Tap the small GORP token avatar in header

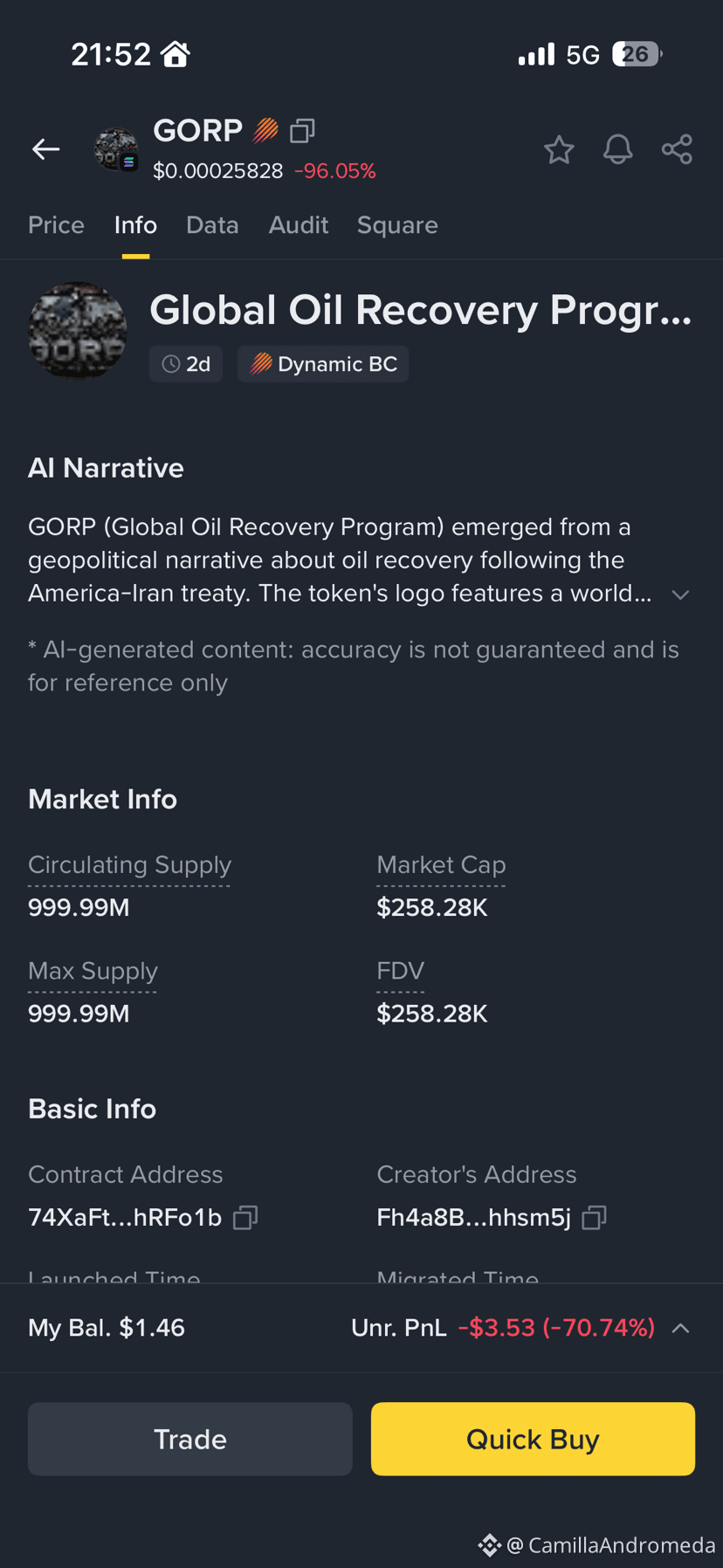[x=116, y=149]
